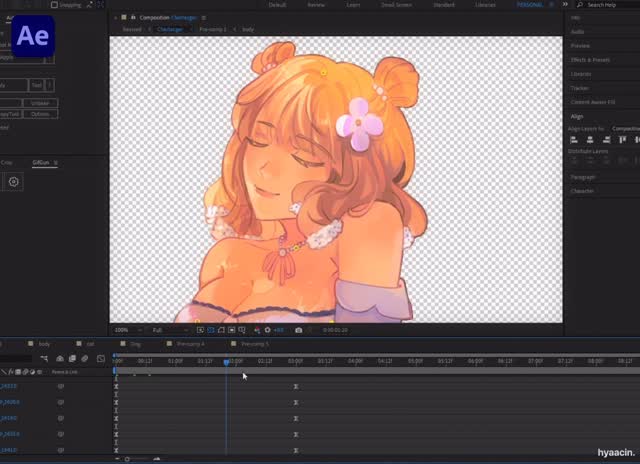Screen dimensions: 640x464
Task: Click the Reset Exposure icon
Action: coord(268,330)
